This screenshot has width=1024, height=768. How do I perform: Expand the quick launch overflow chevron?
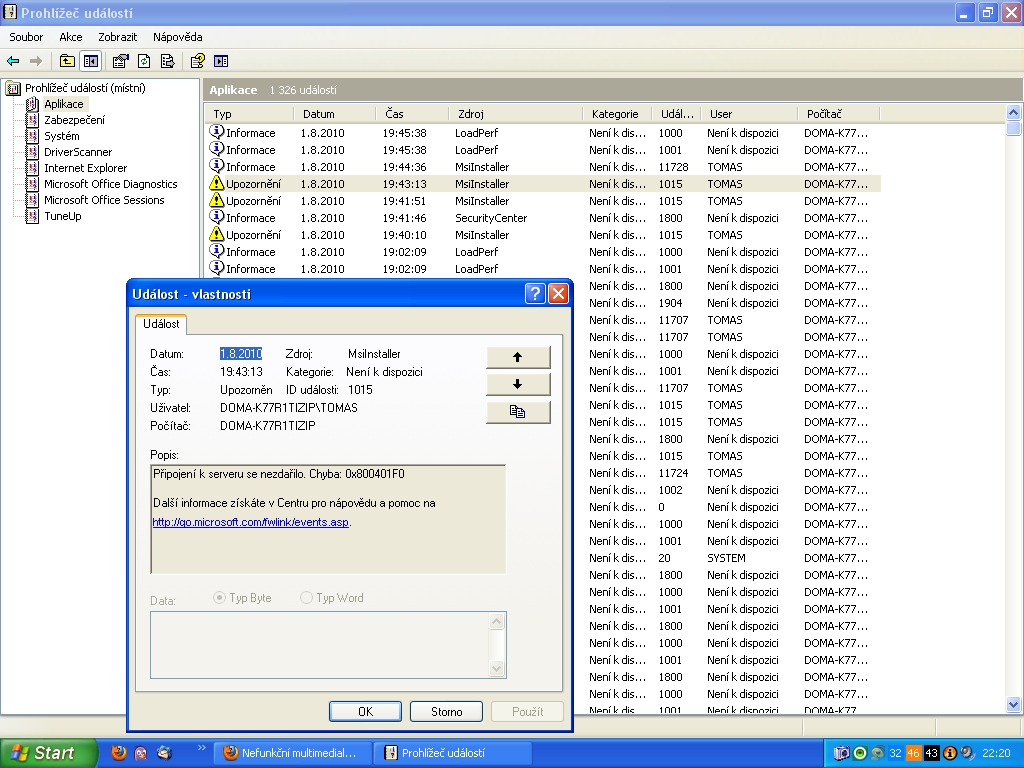[201, 748]
